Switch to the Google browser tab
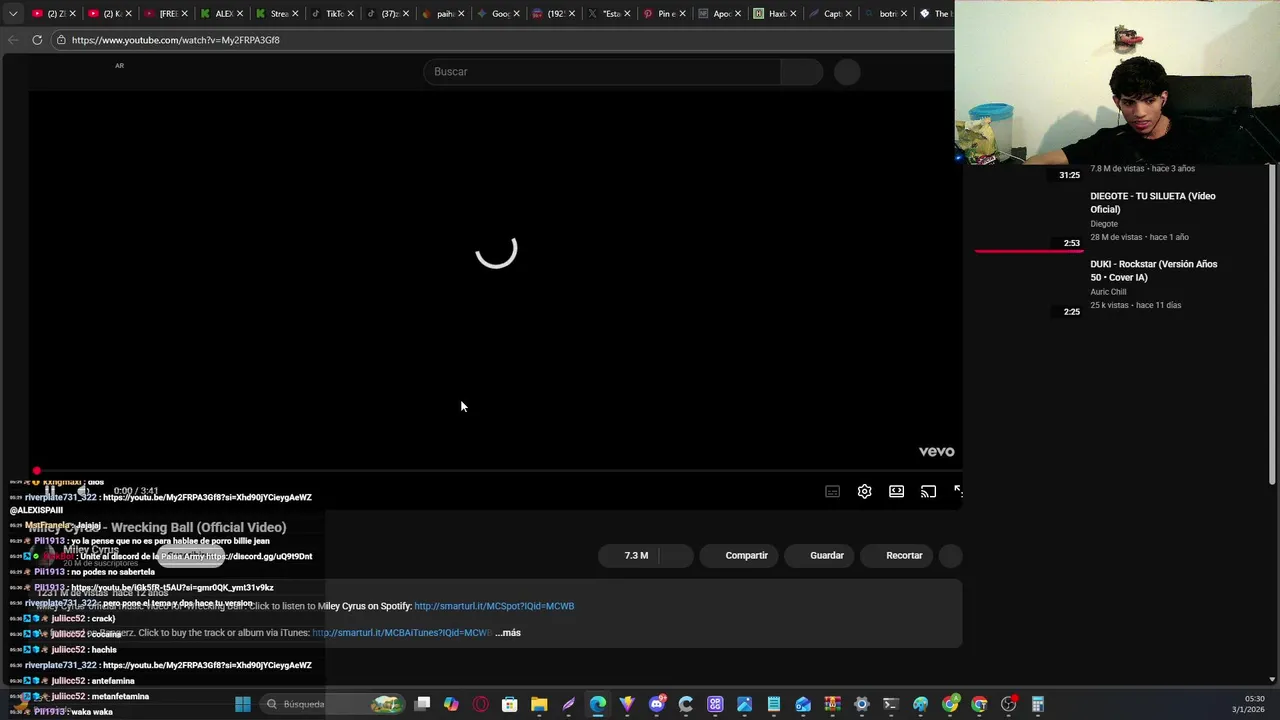Viewport: 1280px width, 720px height. click(500, 14)
